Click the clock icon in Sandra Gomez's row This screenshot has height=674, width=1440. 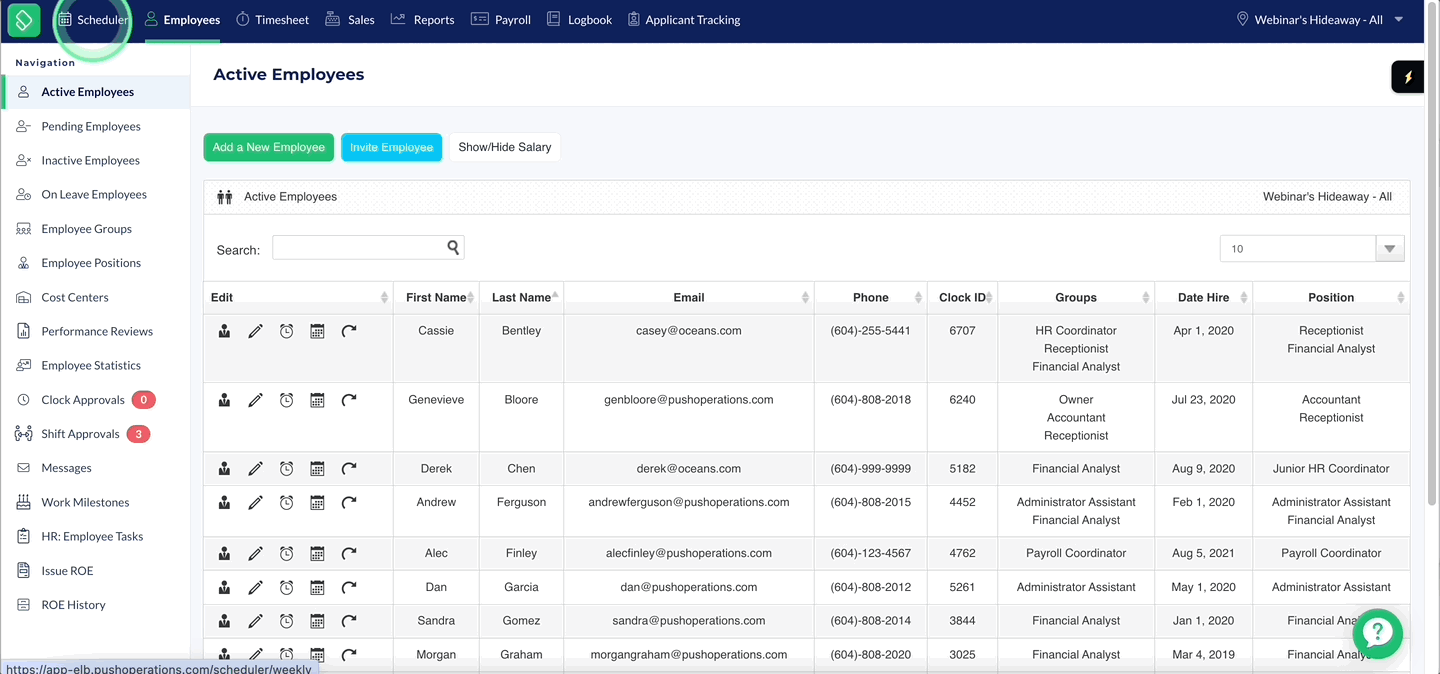point(286,621)
